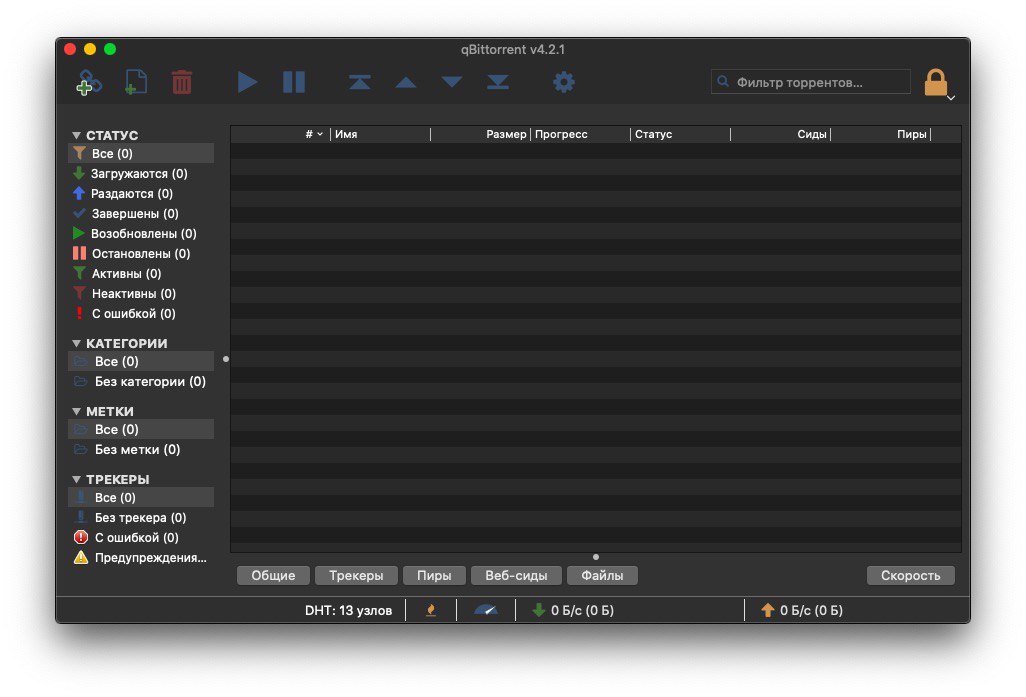This screenshot has width=1026, height=697.
Task: Select Неактивны (0) filter
Action: (141, 293)
